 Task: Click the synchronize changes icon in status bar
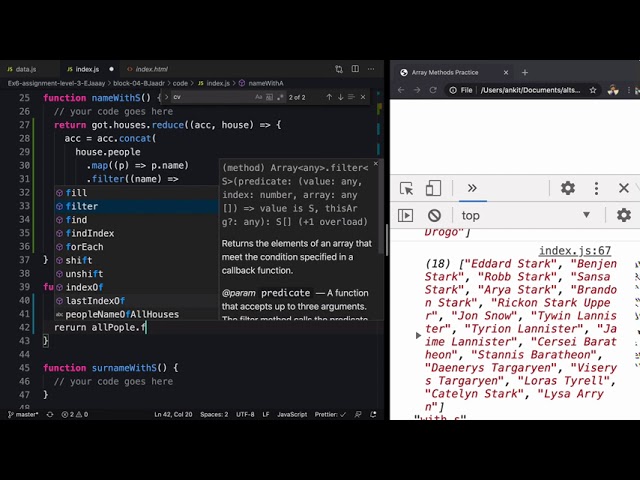pos(50,414)
